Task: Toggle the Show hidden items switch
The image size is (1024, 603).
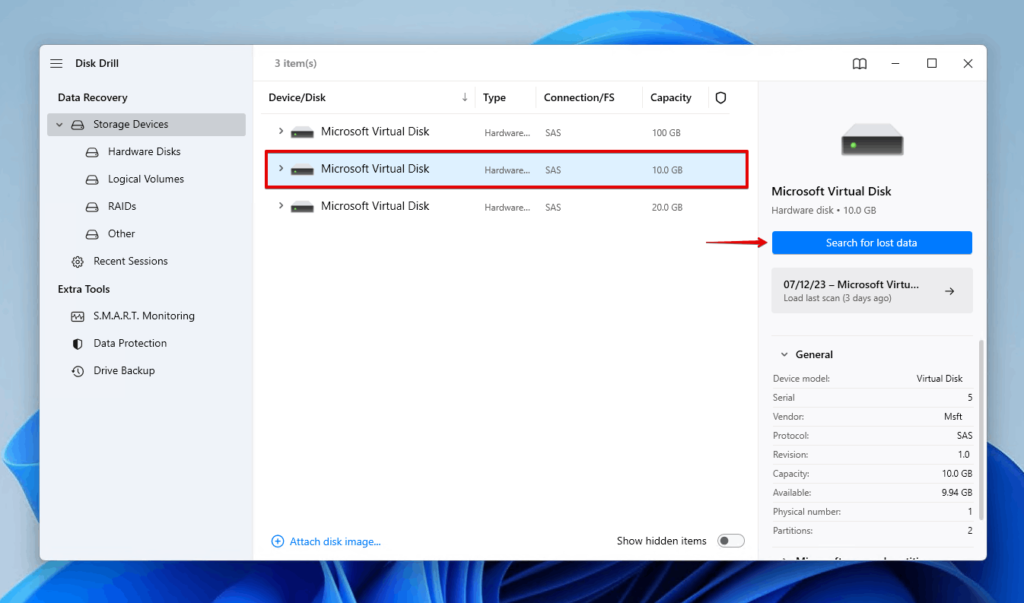Action: click(x=730, y=541)
